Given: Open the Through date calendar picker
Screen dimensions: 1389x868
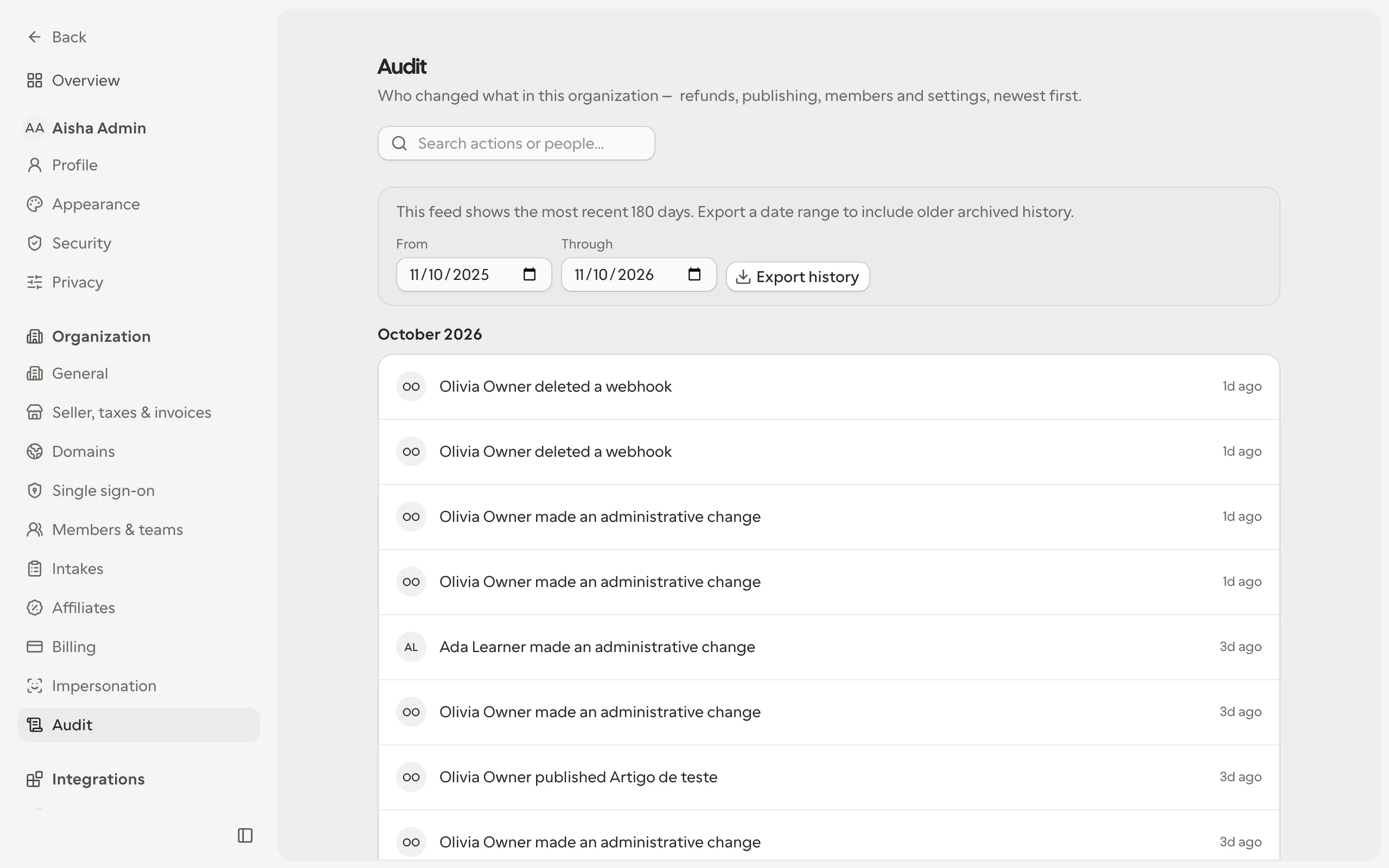Looking at the screenshot, I should click(694, 275).
